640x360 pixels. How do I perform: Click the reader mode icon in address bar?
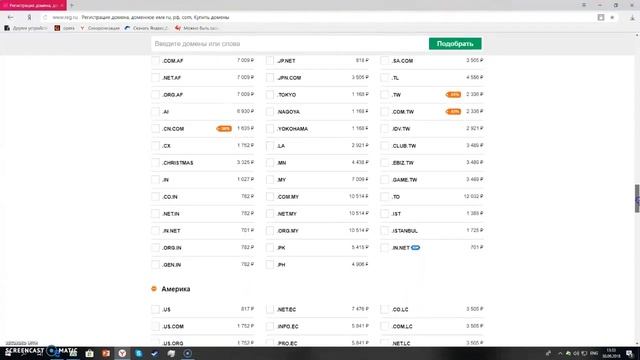point(601,17)
